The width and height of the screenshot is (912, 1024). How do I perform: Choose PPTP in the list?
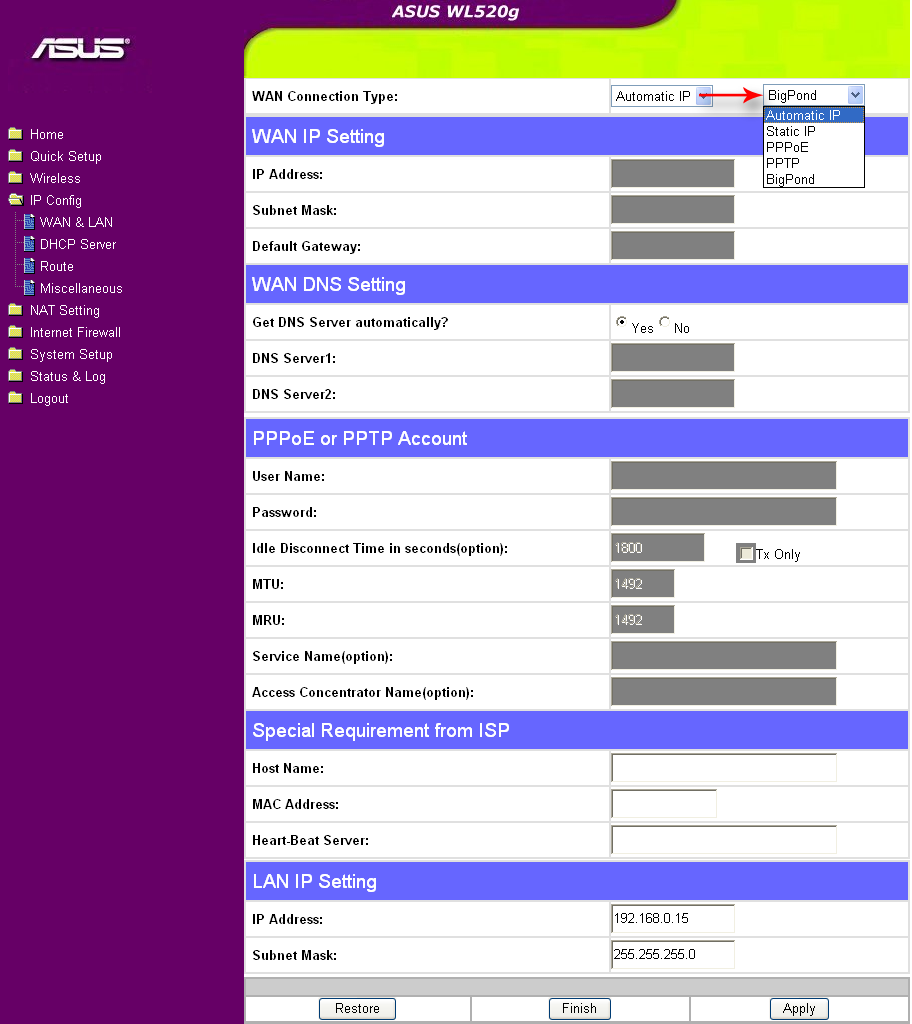click(x=814, y=163)
